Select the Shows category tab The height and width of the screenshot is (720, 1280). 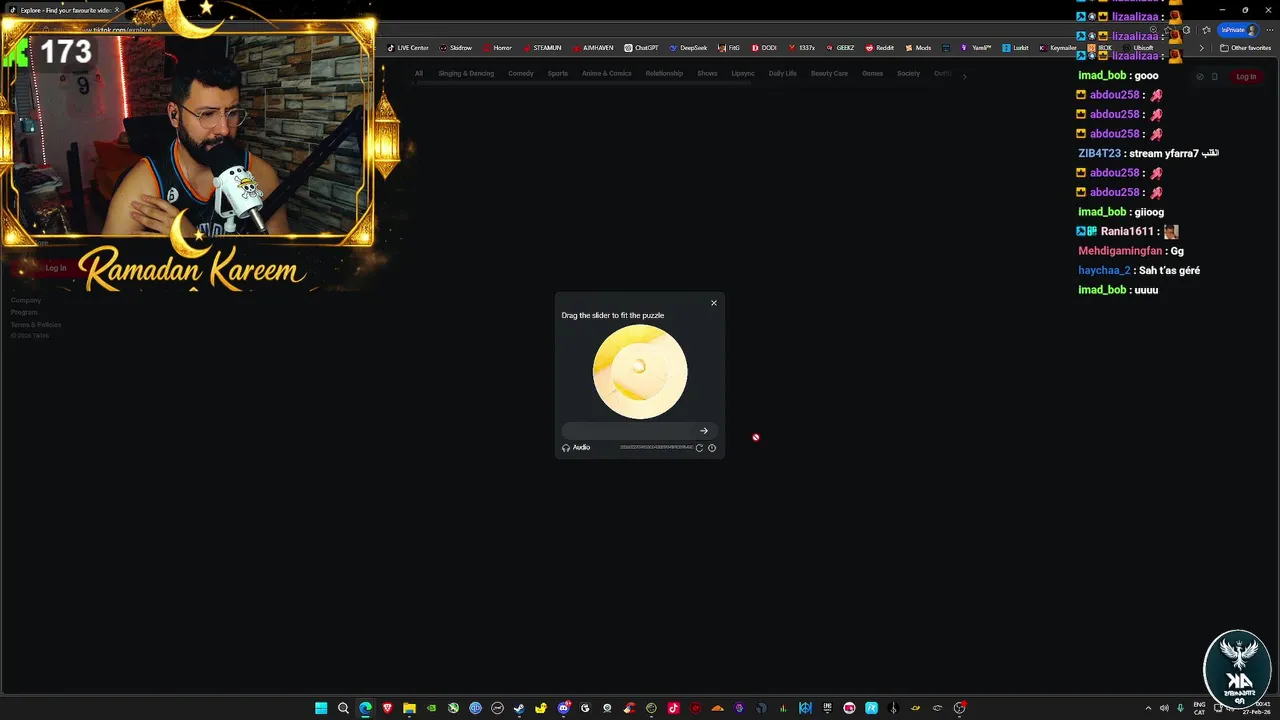click(707, 73)
